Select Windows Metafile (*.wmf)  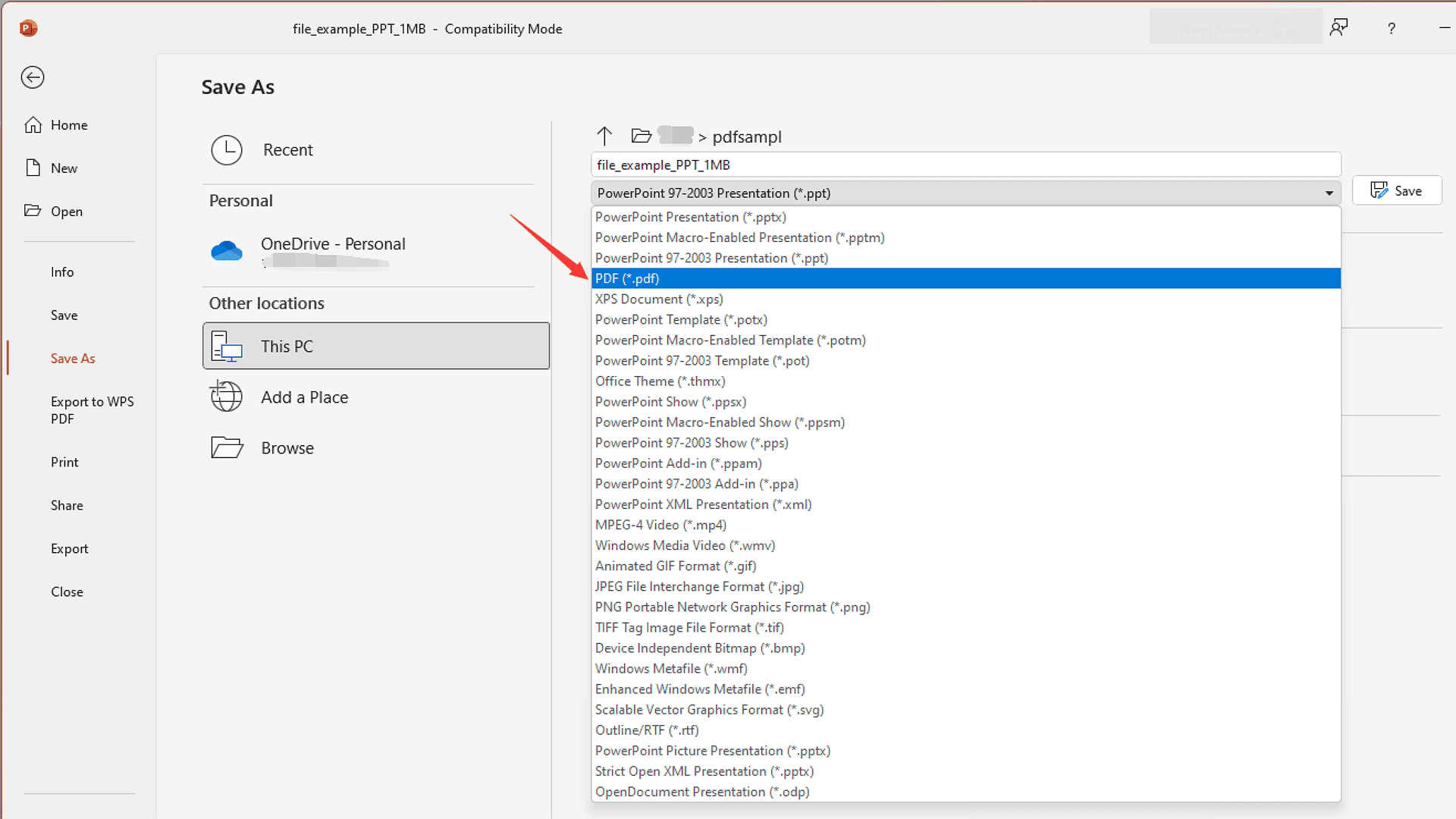click(x=966, y=668)
